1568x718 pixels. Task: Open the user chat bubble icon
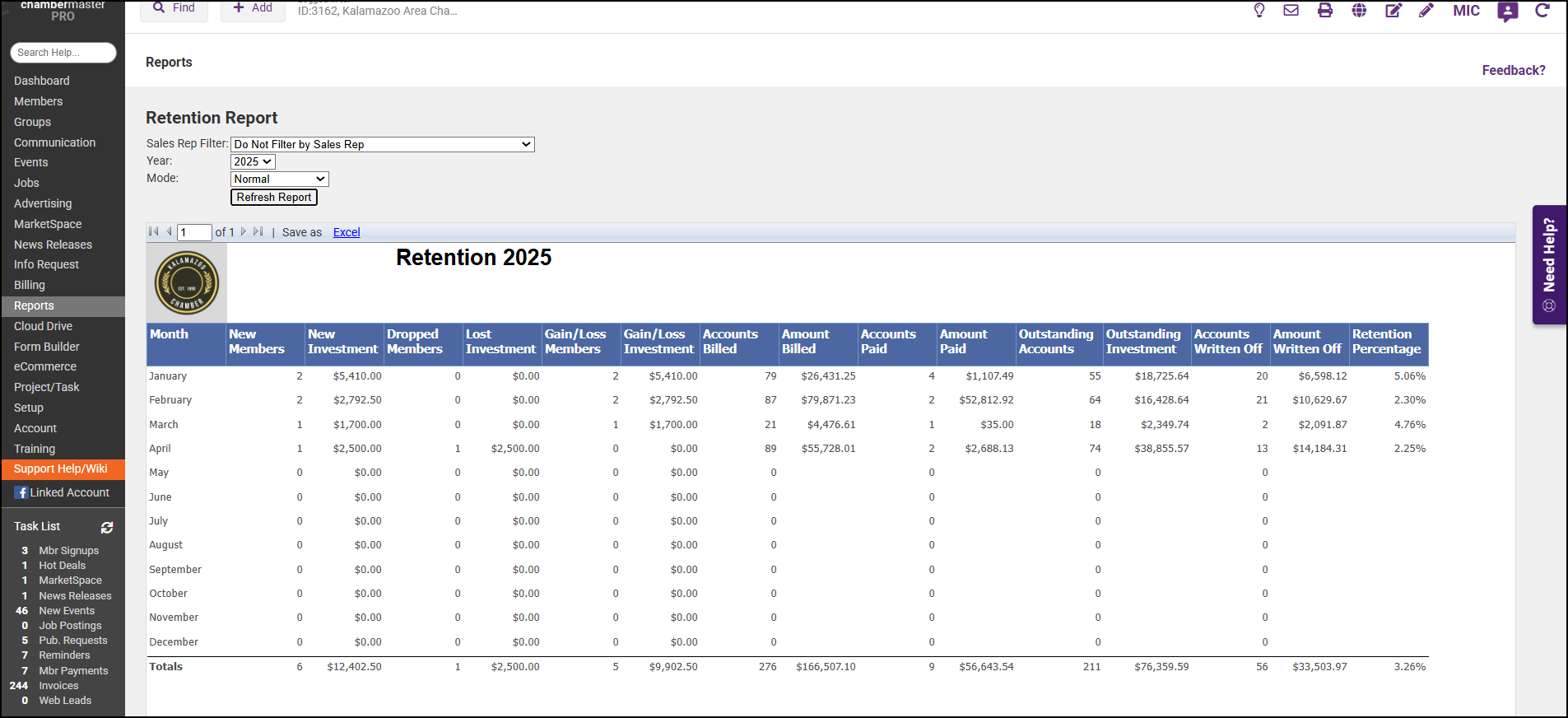[1507, 12]
